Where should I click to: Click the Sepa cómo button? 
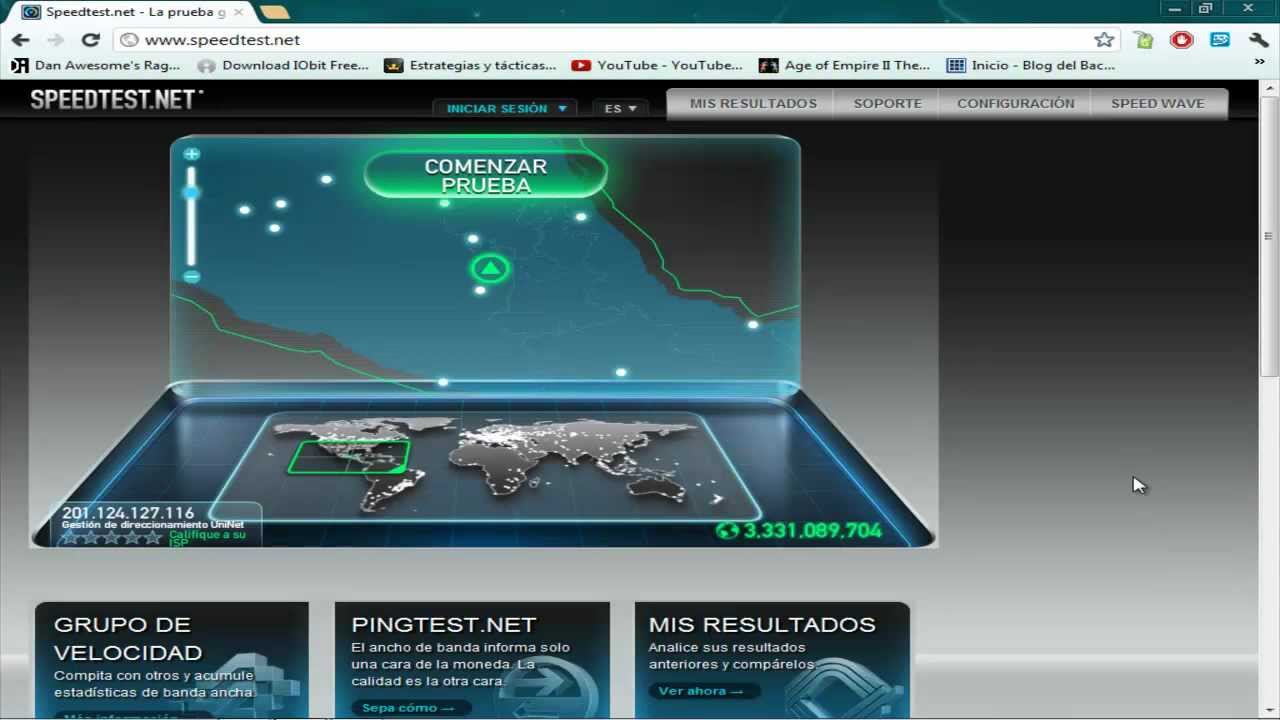tap(410, 708)
